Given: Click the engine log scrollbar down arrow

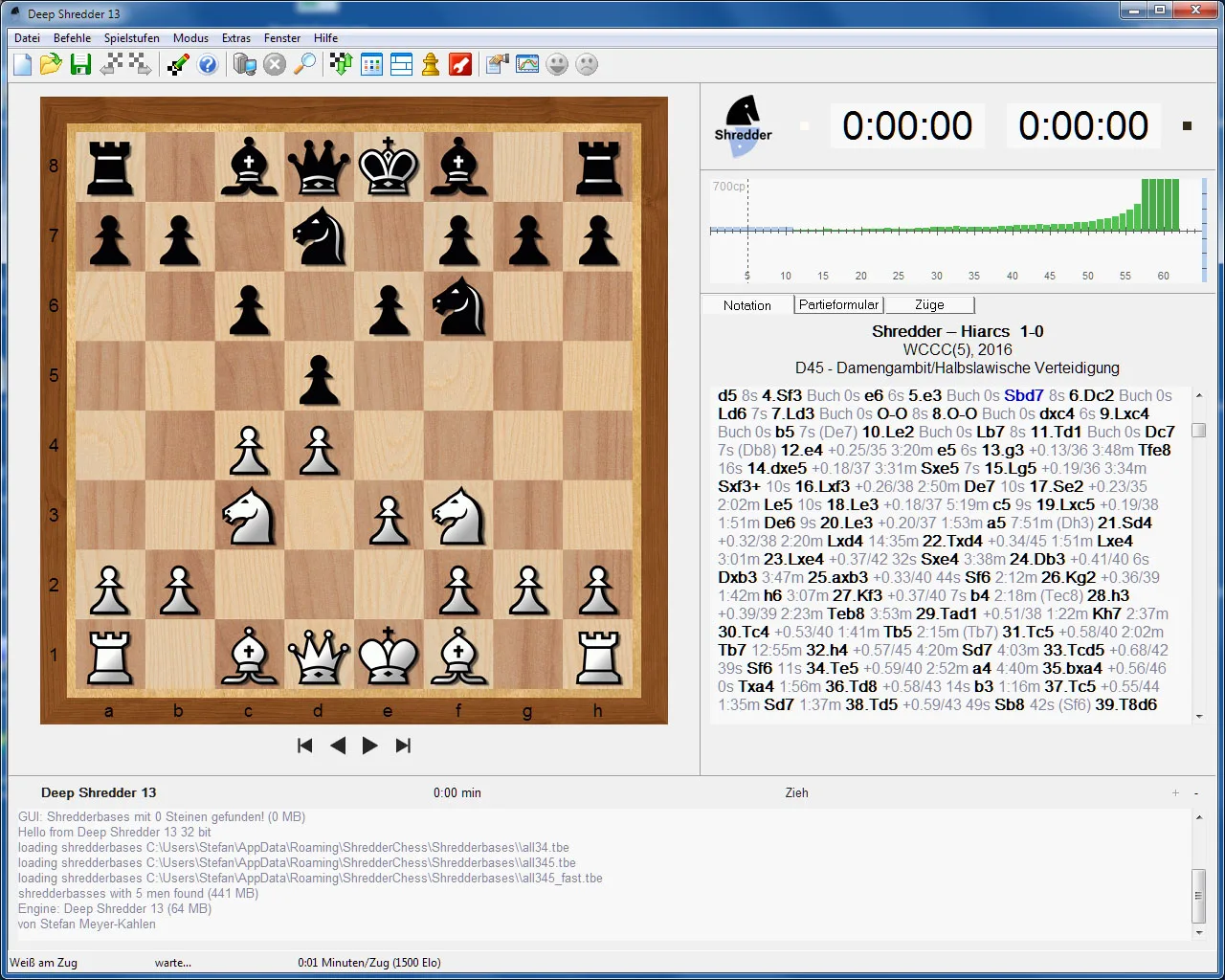Looking at the screenshot, I should pyautogui.click(x=1198, y=932).
